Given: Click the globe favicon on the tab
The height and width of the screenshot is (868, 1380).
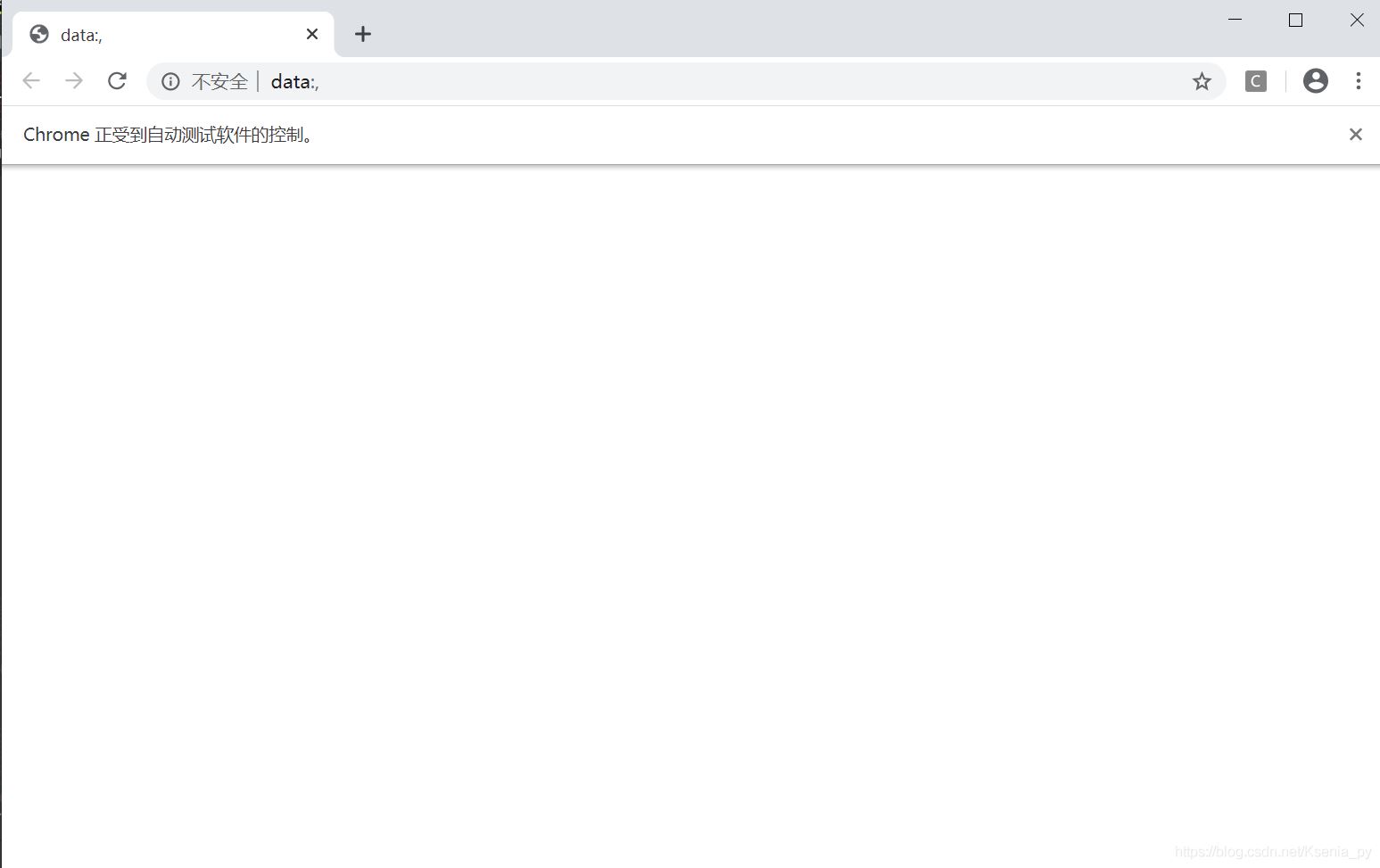Looking at the screenshot, I should [x=38, y=34].
